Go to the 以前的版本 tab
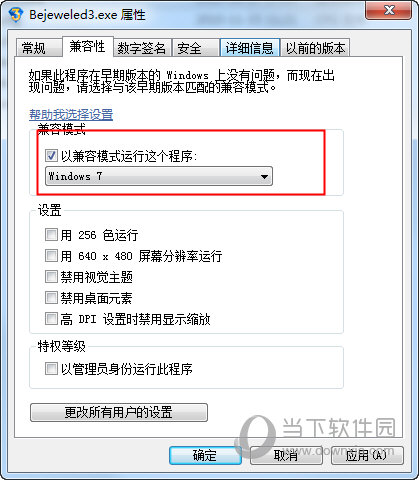This screenshot has width=419, height=480. (315, 48)
